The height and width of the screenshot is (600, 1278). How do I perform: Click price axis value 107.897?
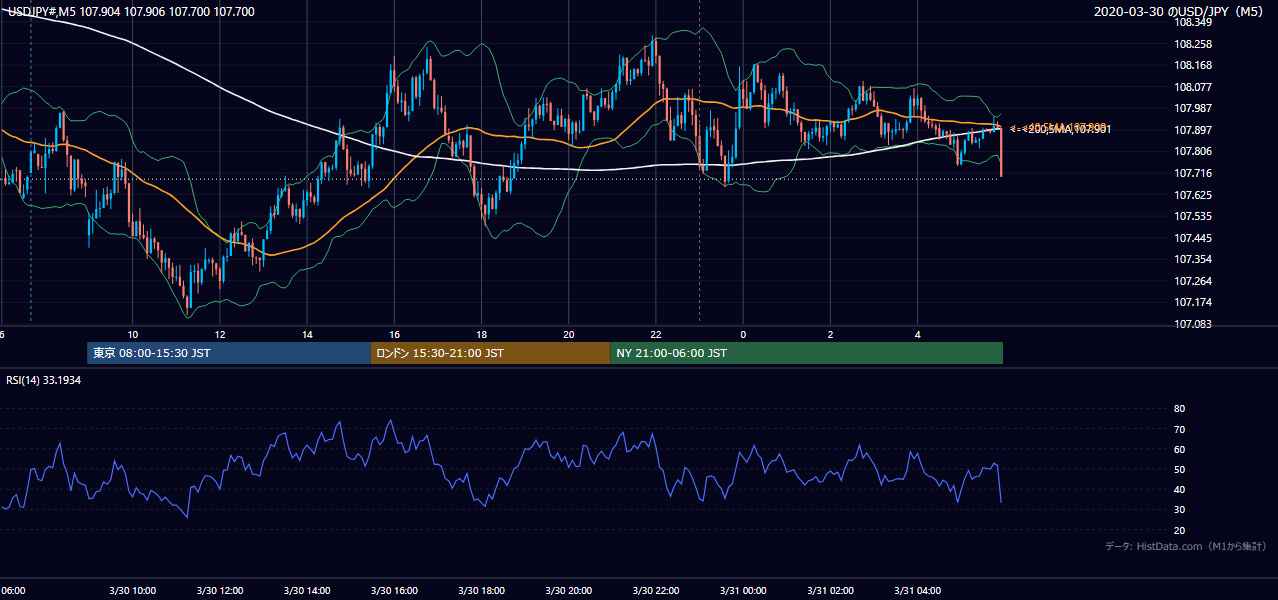pyautogui.click(x=1192, y=130)
